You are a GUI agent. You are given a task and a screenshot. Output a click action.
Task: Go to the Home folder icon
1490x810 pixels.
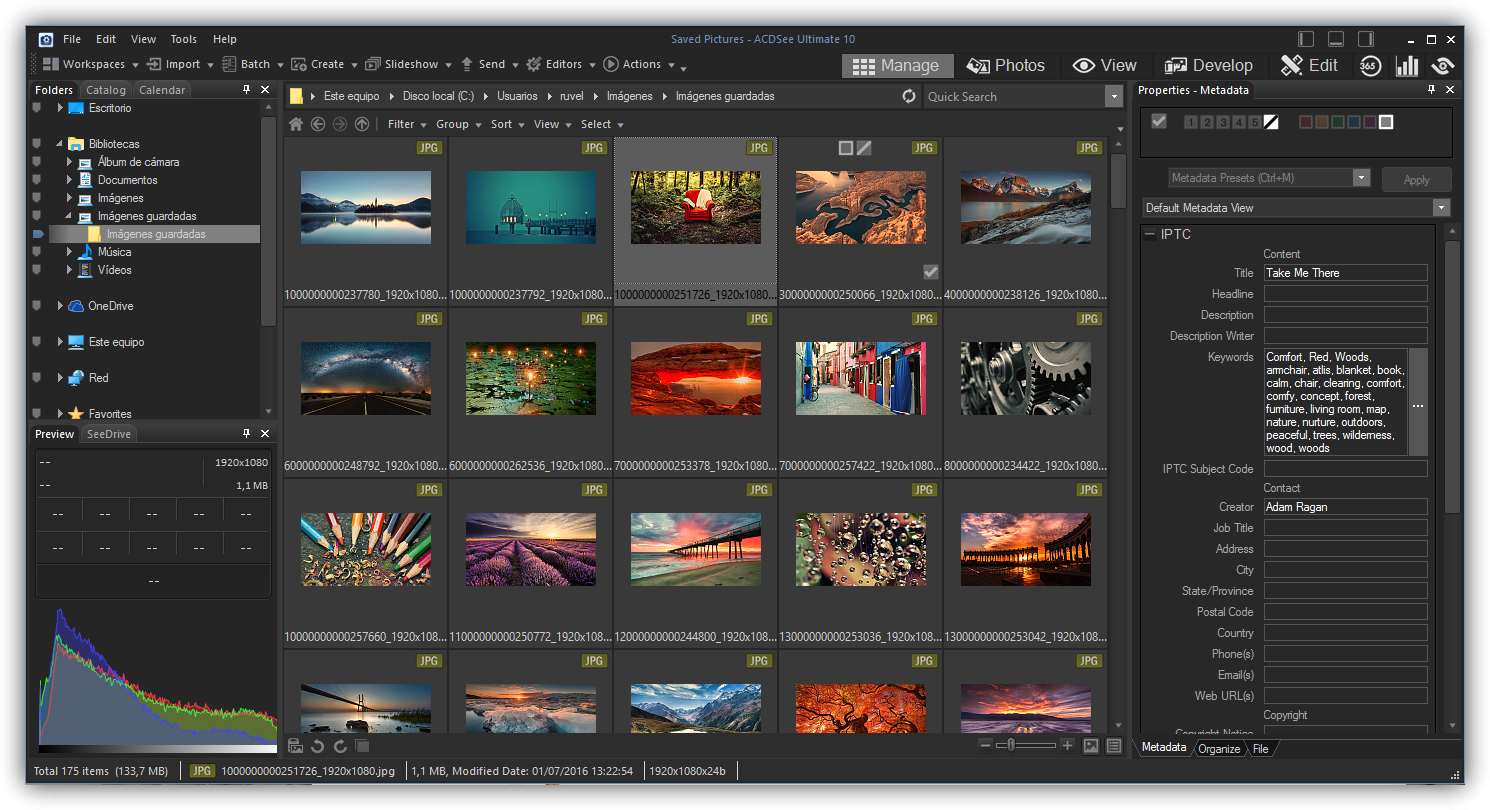(296, 125)
